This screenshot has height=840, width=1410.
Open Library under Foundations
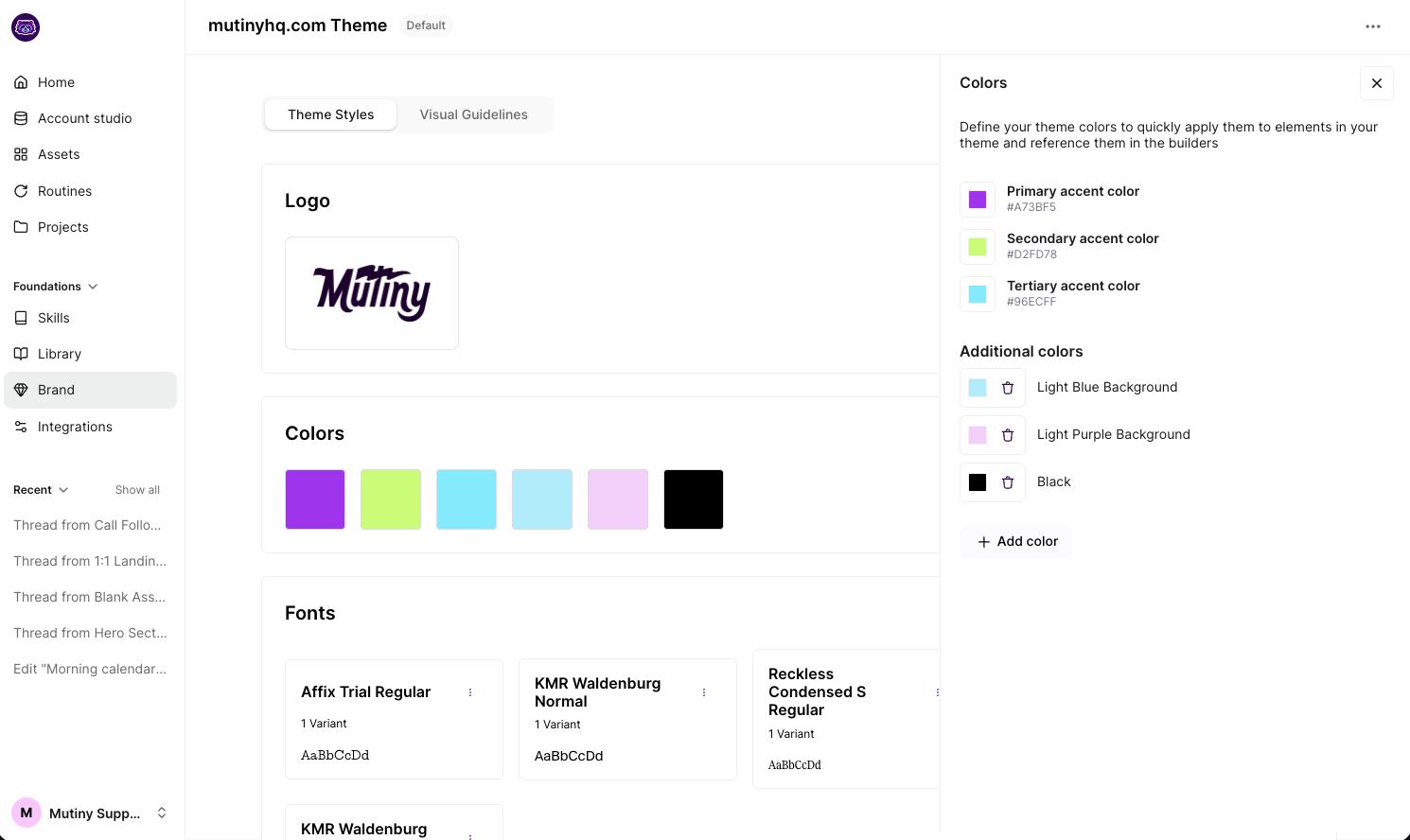(91, 354)
